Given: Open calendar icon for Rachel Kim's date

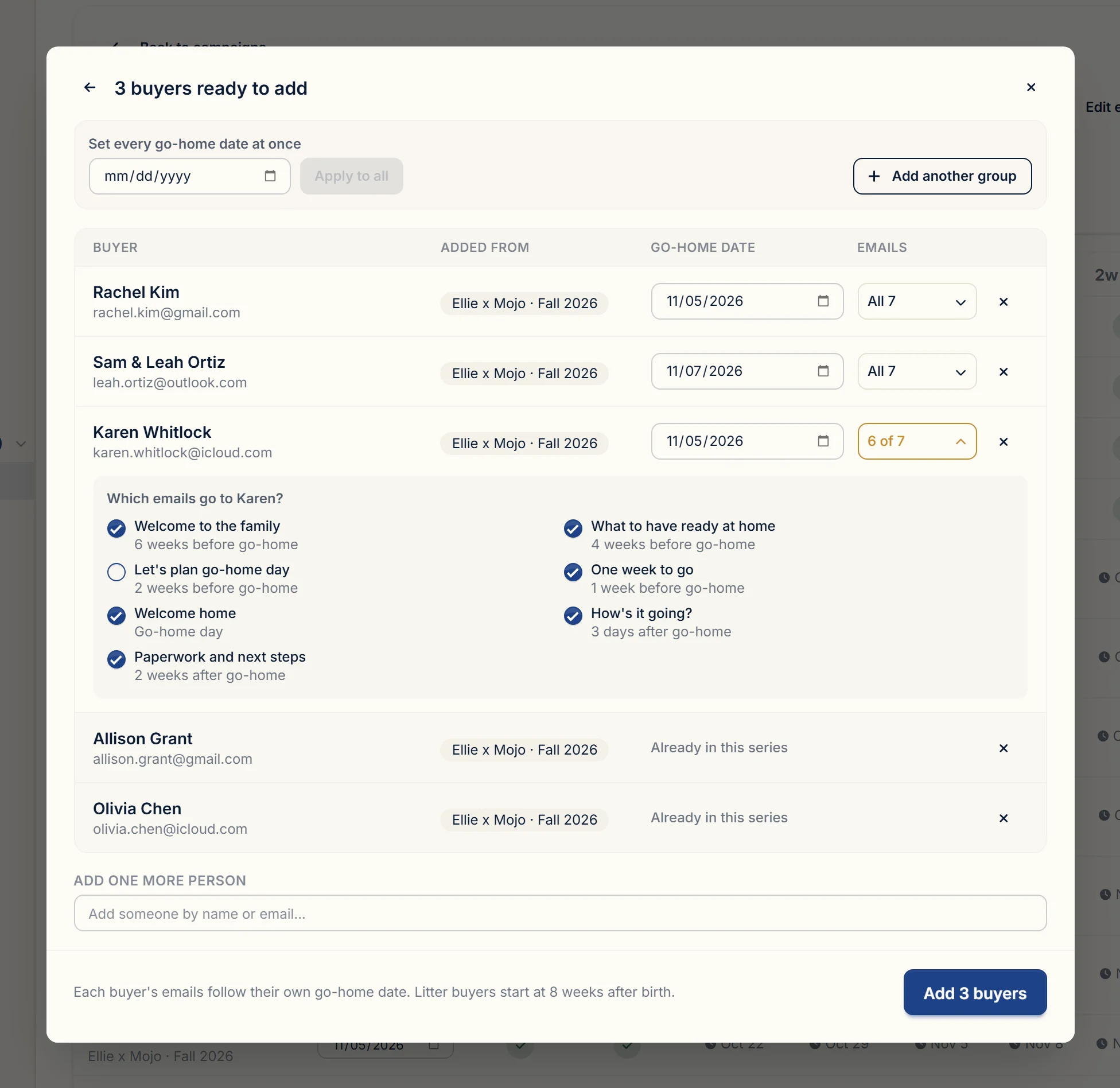Looking at the screenshot, I should pos(823,301).
